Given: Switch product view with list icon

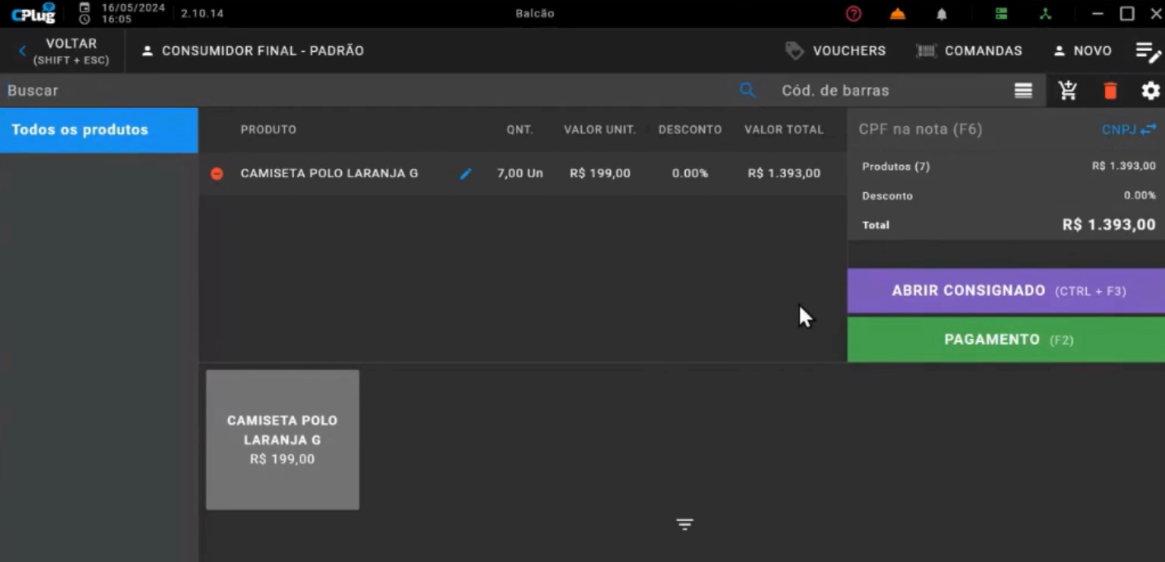Looking at the screenshot, I should pos(1023,91).
